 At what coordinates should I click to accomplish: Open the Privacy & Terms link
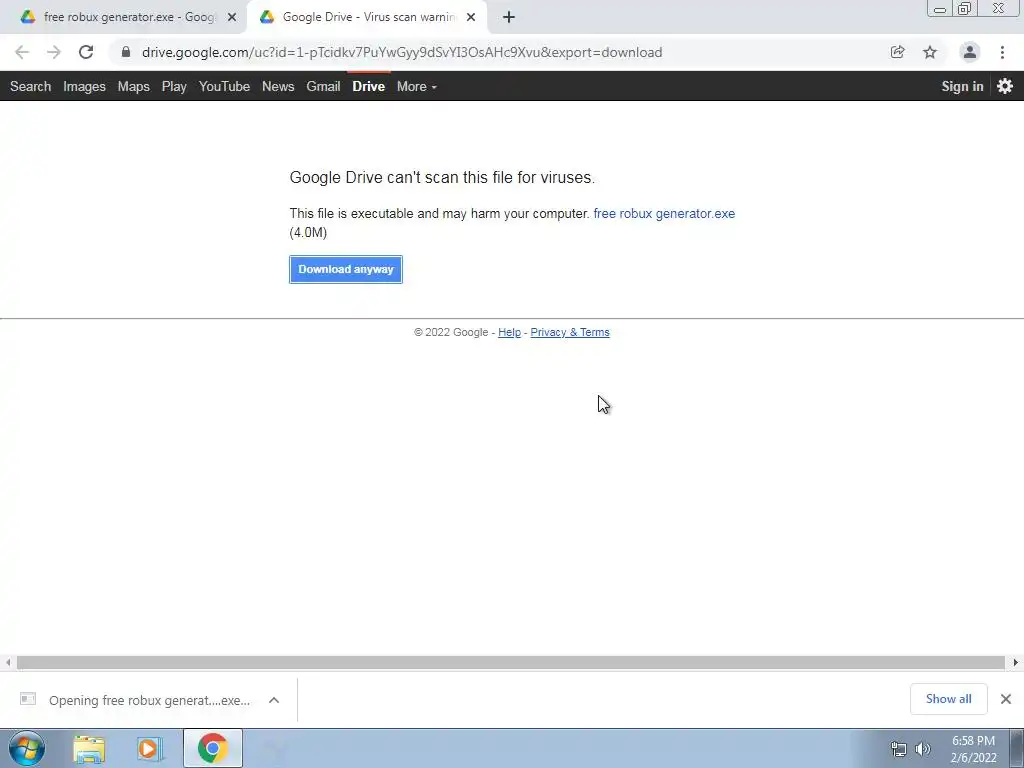point(569,332)
